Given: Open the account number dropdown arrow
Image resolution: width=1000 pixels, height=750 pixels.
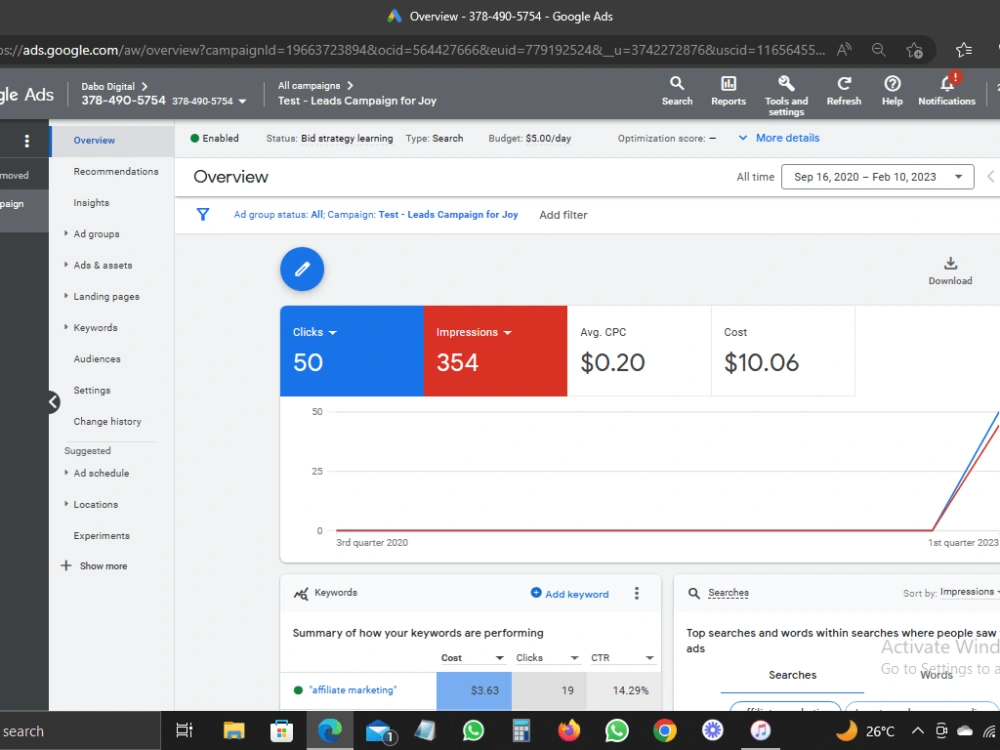Looking at the screenshot, I should 242,101.
